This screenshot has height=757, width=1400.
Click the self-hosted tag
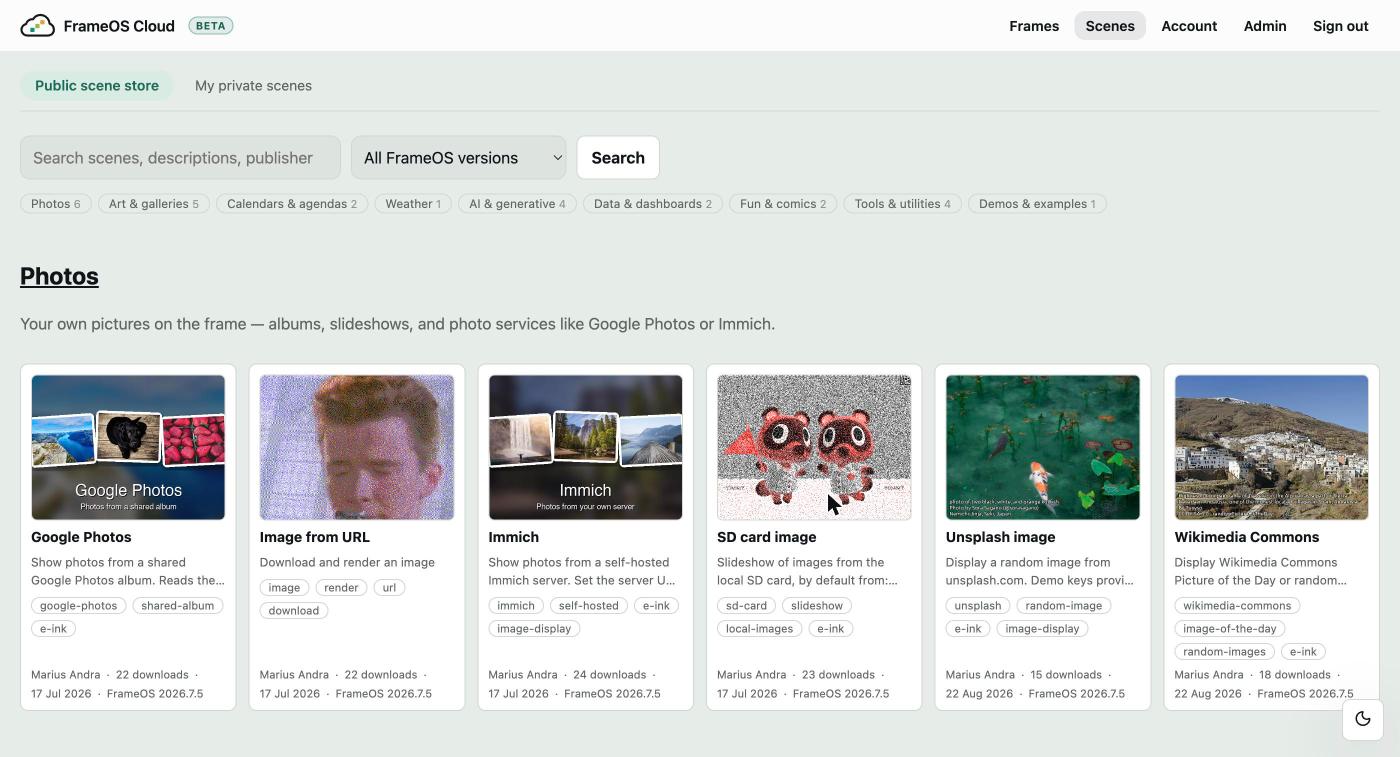(589, 606)
